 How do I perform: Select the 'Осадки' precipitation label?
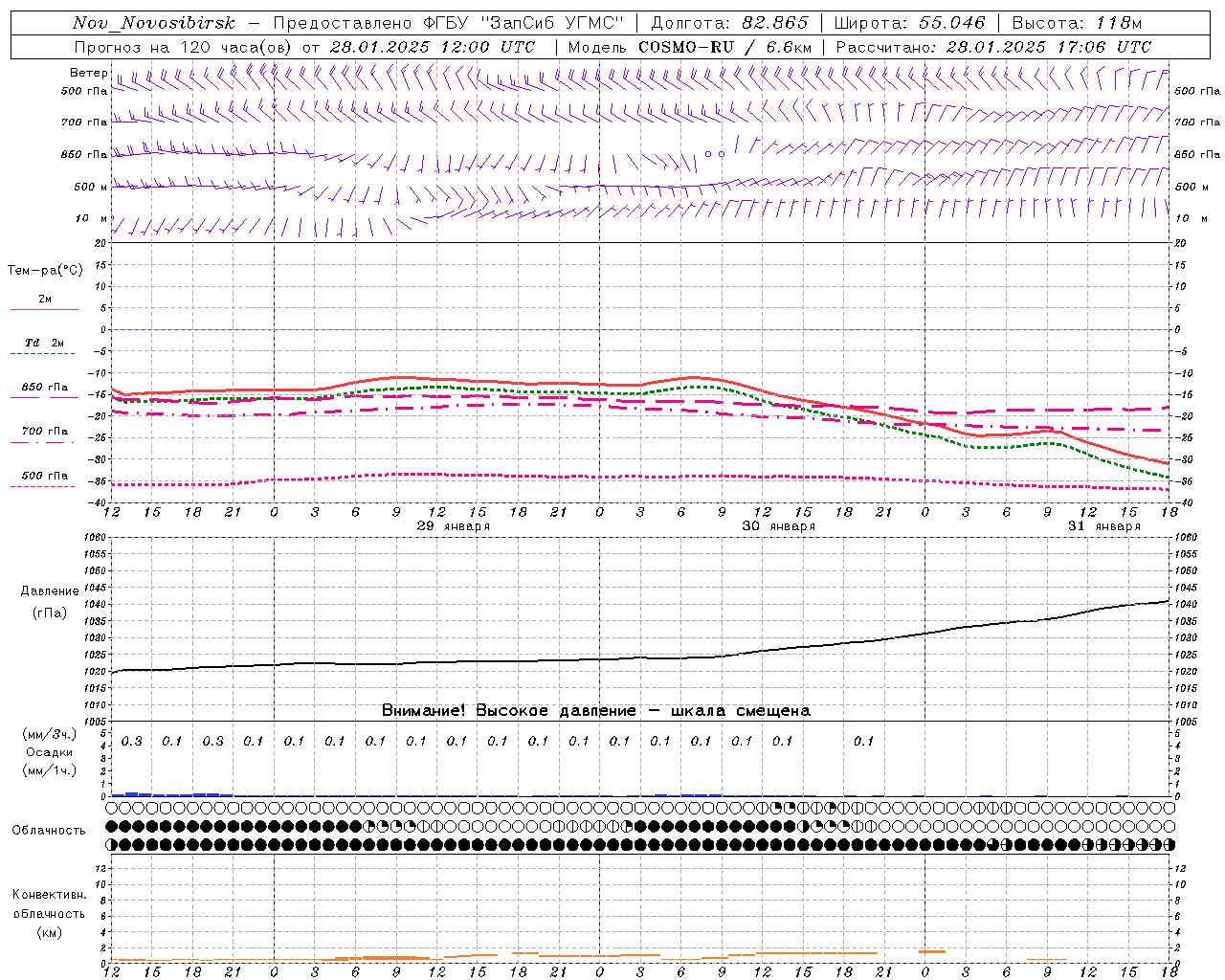pos(50,752)
